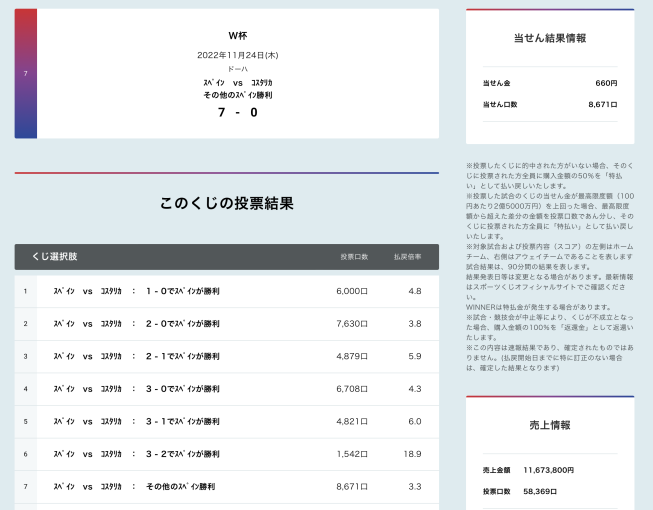Select the その他のスペイン勝利 row in results table
Screen dimensions: 653x510
pos(227,486)
